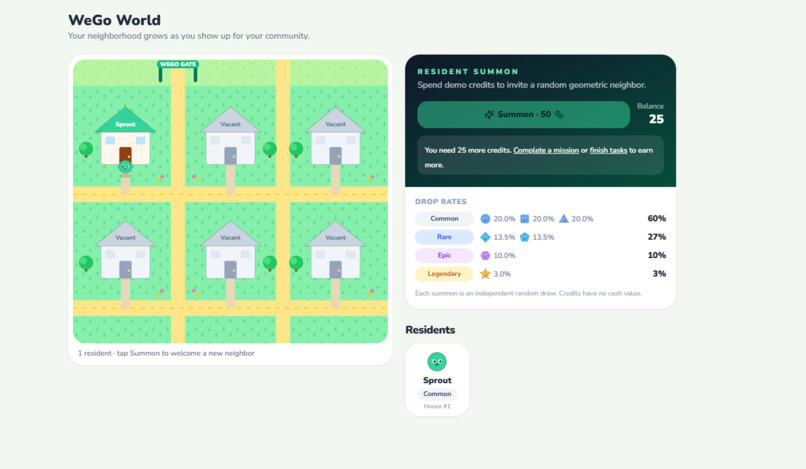
Task: Click the credits coin icon on Summon button
Action: pyautogui.click(x=559, y=115)
